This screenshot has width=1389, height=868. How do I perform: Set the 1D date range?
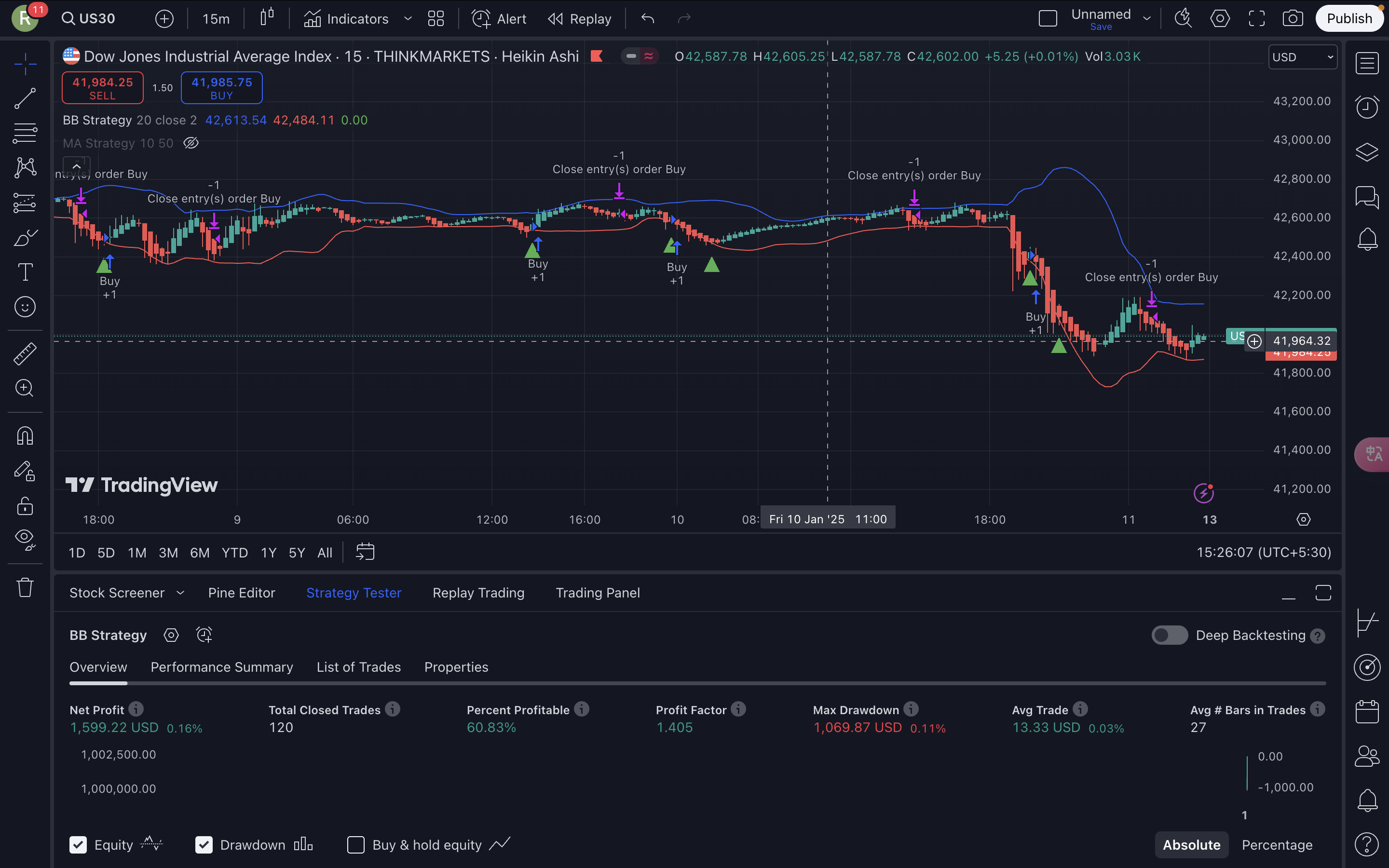76,552
